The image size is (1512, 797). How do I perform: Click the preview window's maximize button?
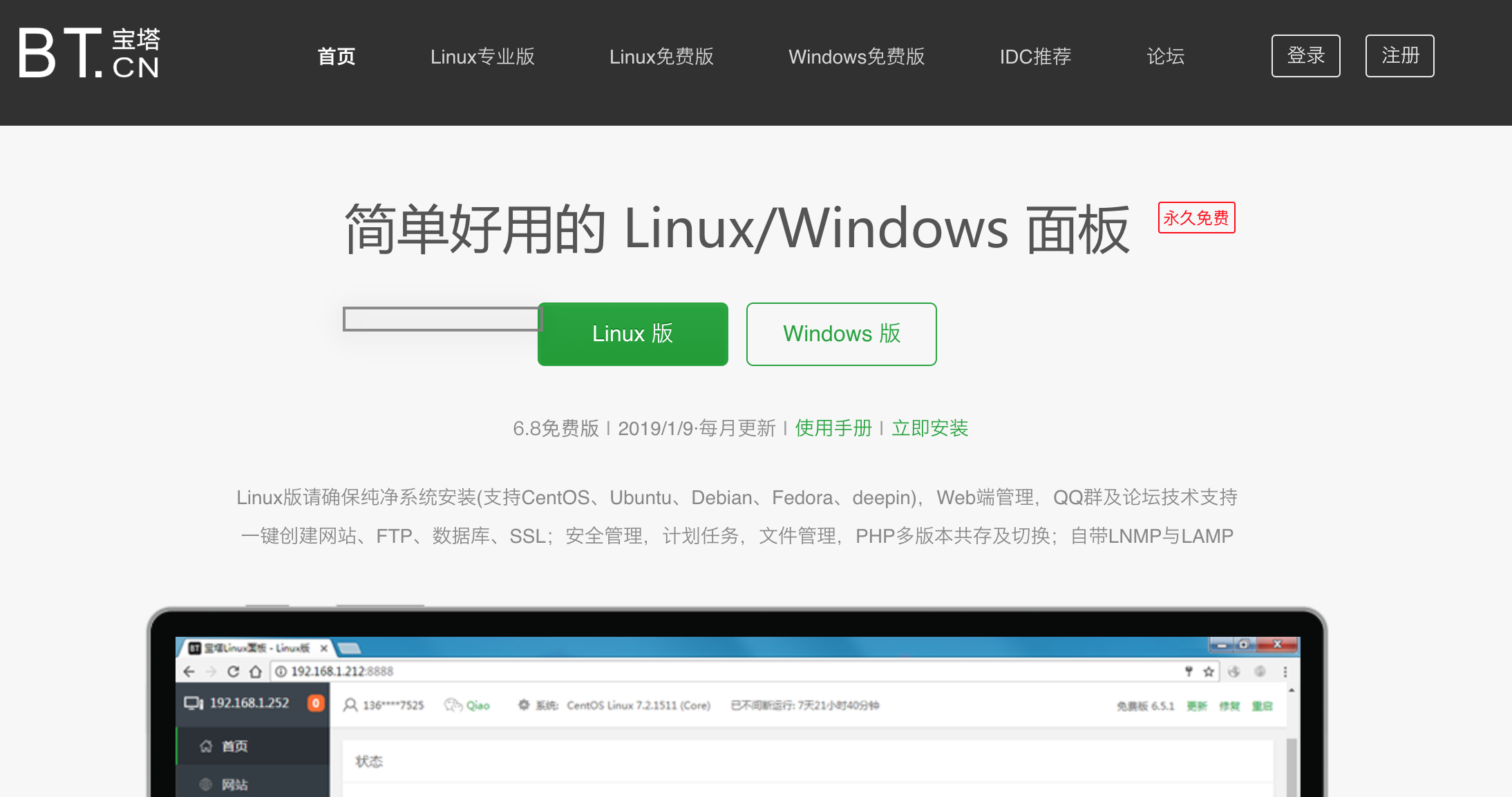tap(1244, 644)
